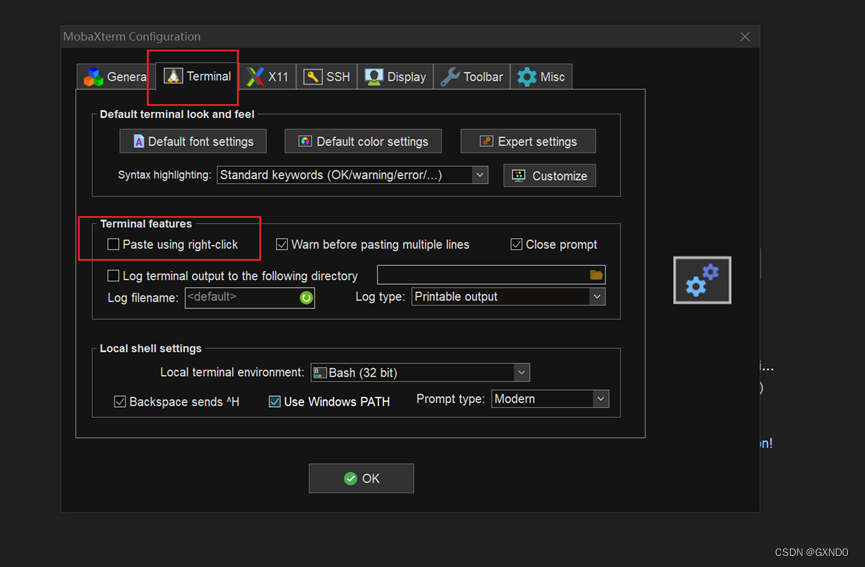Switch to the Terminal tab

click(x=197, y=76)
